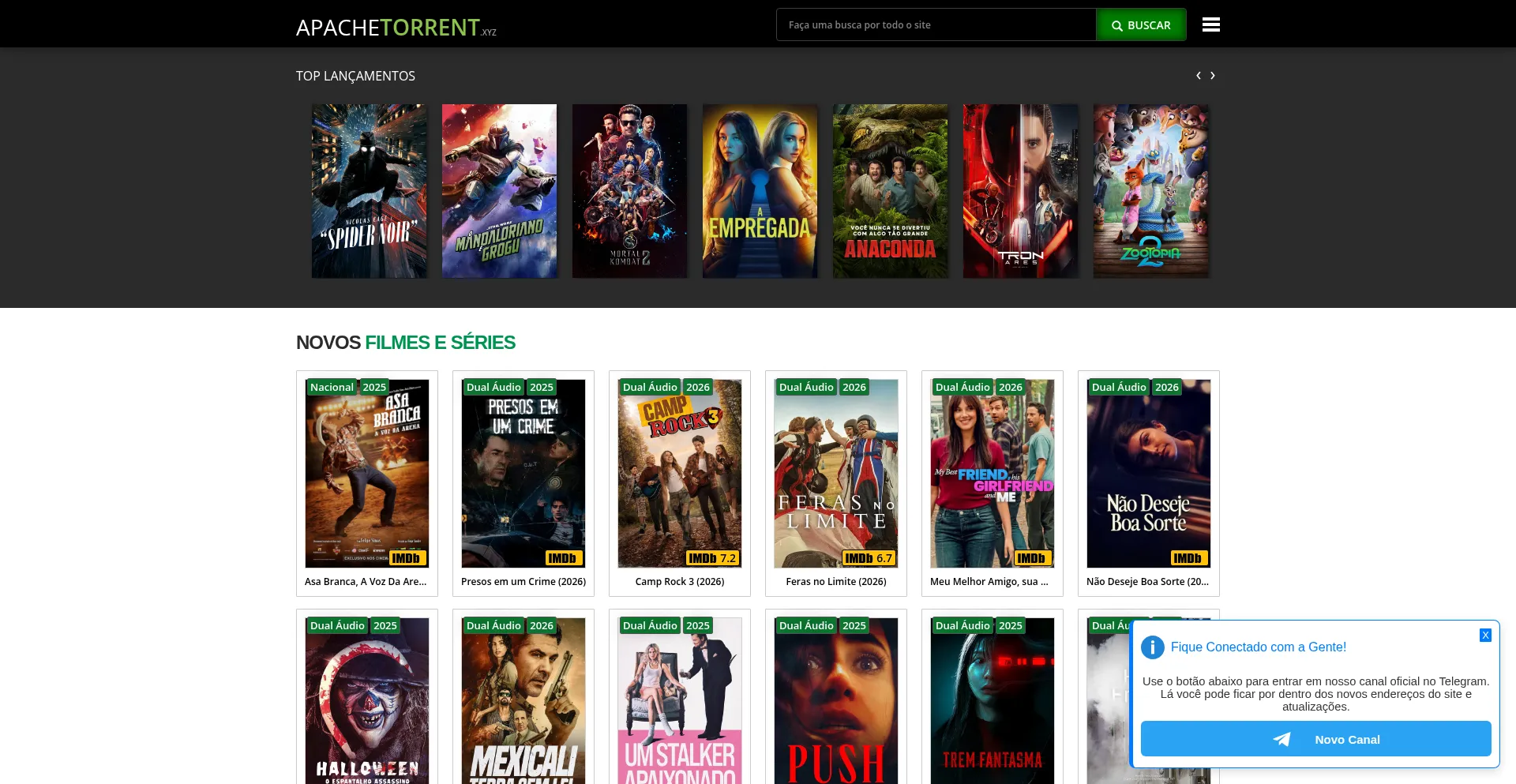Viewport: 1516px width, 784px height.
Task: Click the IMDb badge on Asa Branca
Action: pos(407,558)
